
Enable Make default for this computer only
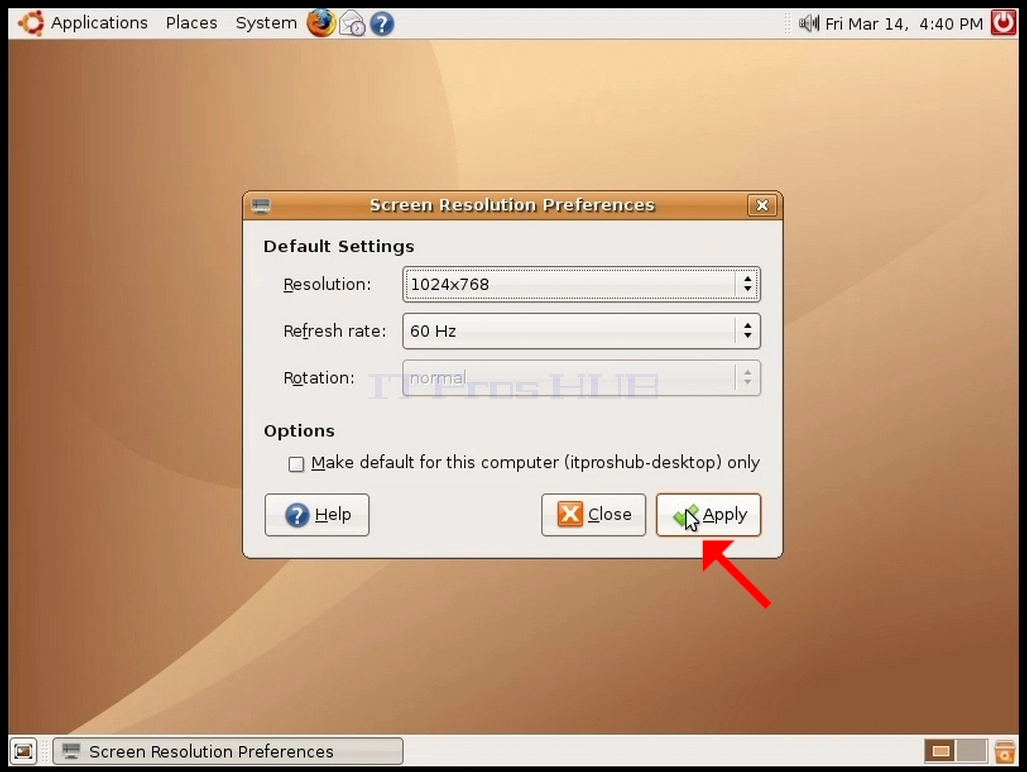click(296, 464)
